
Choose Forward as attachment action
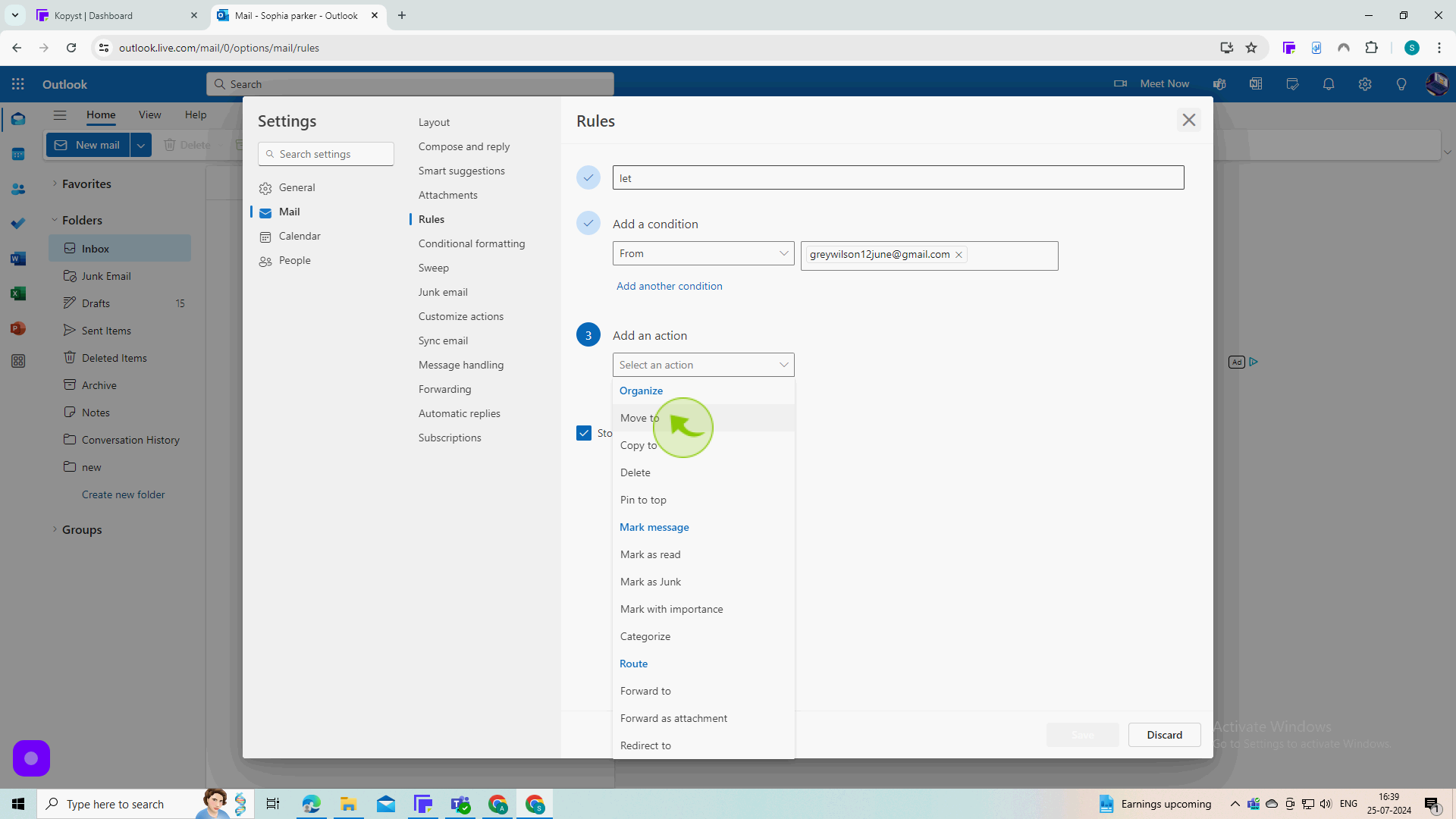click(703, 718)
